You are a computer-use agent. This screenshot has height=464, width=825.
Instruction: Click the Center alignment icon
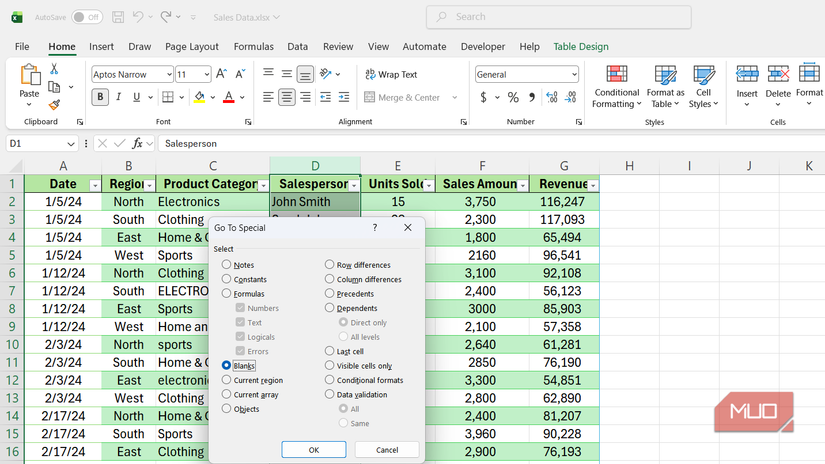click(287, 97)
